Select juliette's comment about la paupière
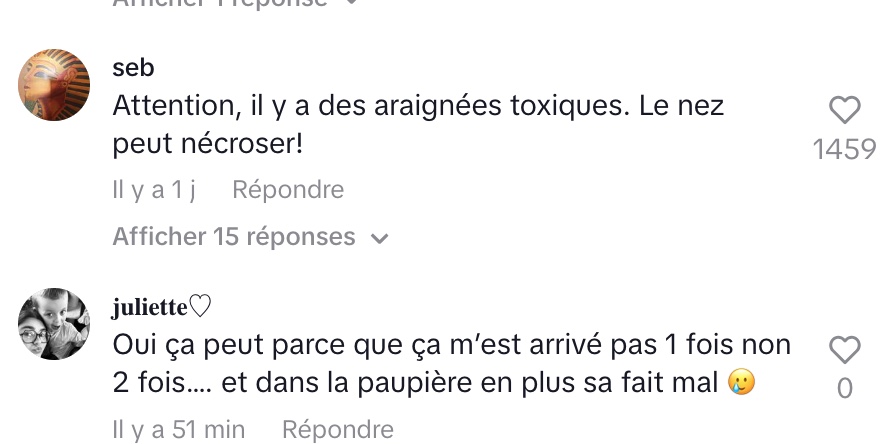Image resolution: width=896 pixels, height=444 pixels. point(451,364)
